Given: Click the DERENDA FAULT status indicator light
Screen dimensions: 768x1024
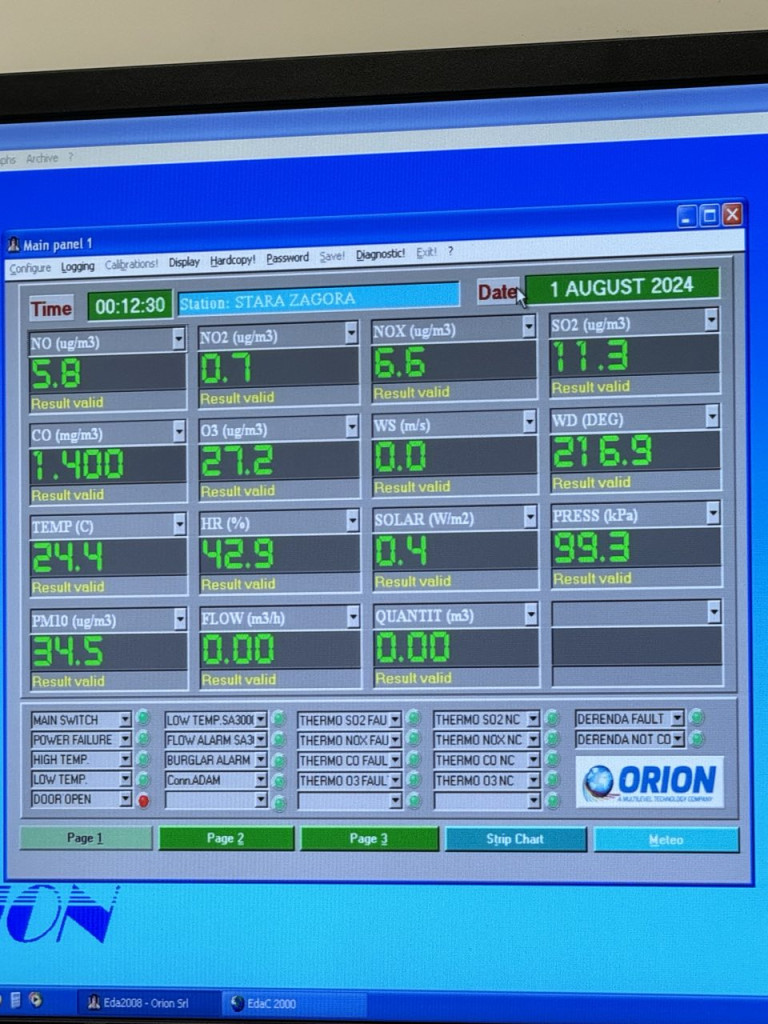Looking at the screenshot, I should [x=696, y=717].
